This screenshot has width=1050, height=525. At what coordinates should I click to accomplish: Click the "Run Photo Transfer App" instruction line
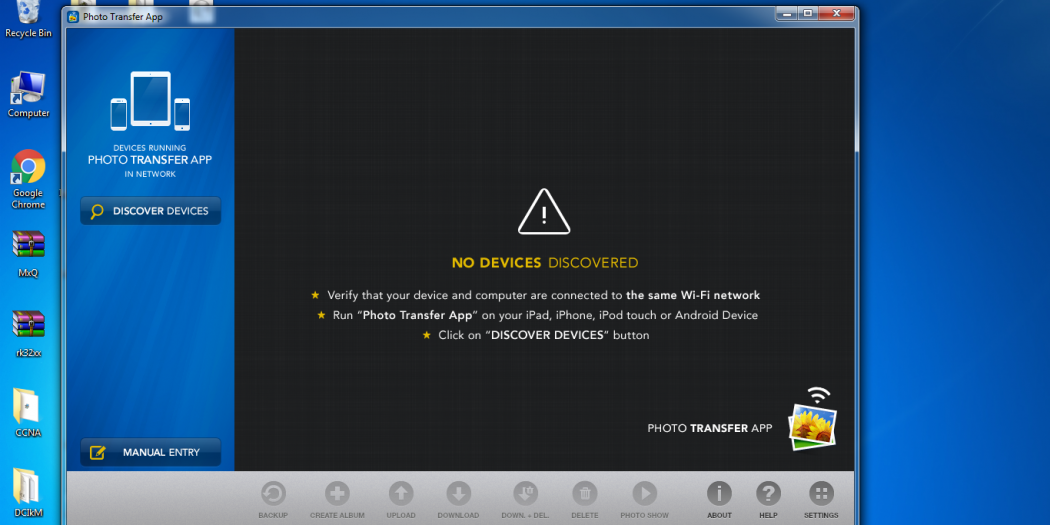538,315
